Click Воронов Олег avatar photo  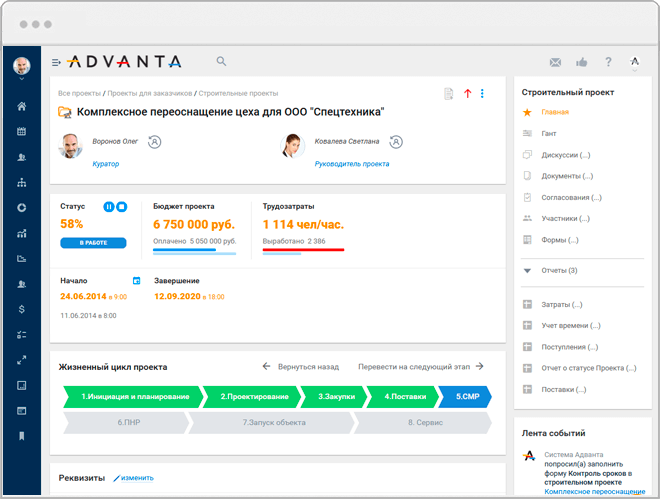point(70,146)
